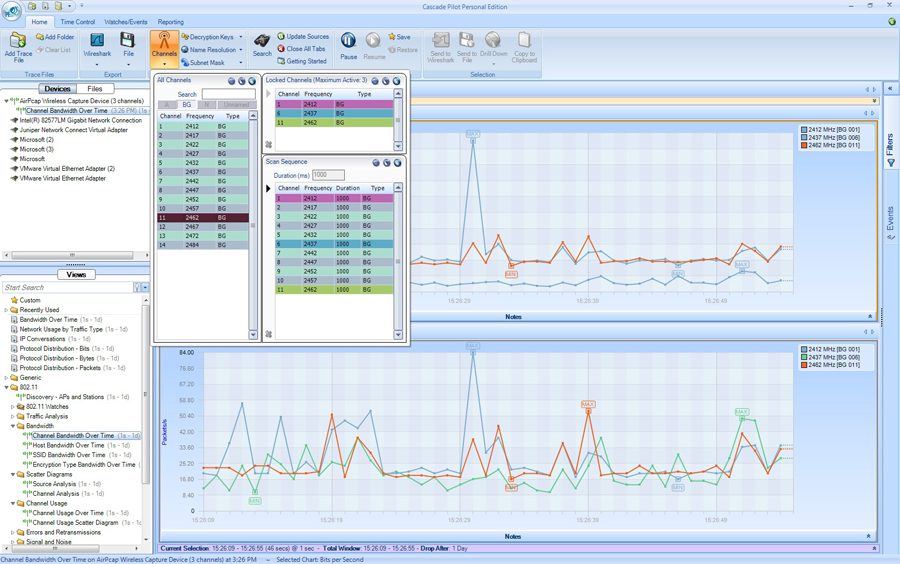
Task: Open the Time Control ribbon tab
Action: (x=77, y=22)
